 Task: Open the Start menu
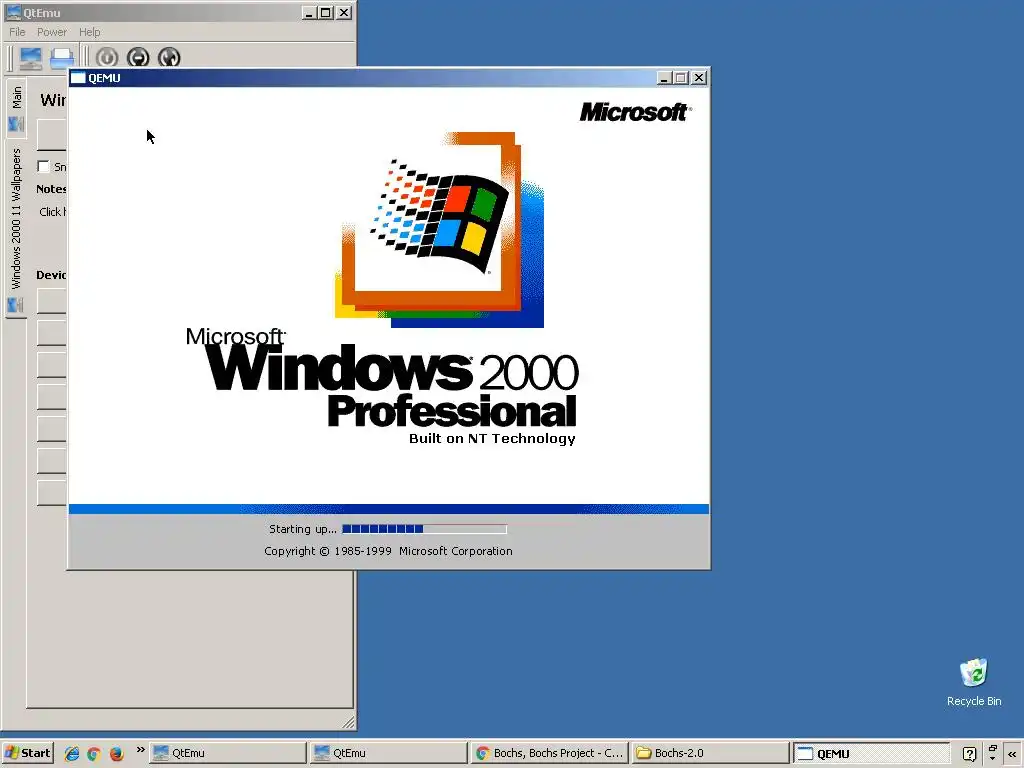(28, 753)
